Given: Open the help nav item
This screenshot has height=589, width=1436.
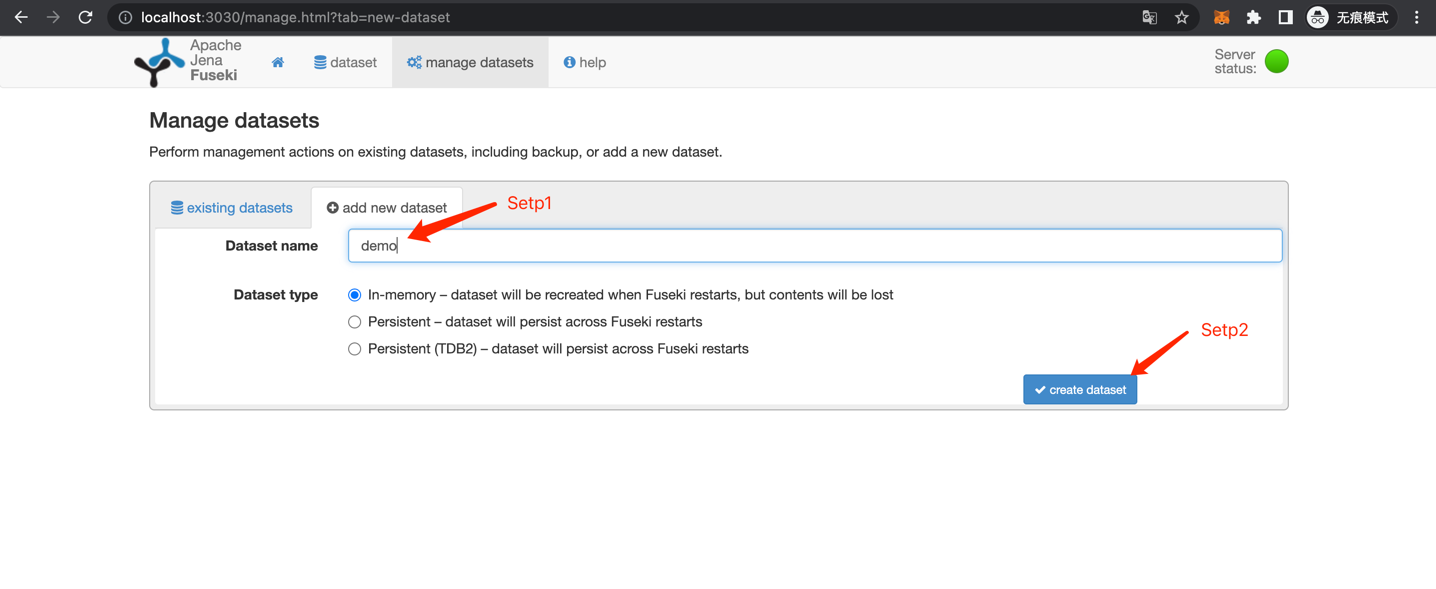Looking at the screenshot, I should point(585,62).
